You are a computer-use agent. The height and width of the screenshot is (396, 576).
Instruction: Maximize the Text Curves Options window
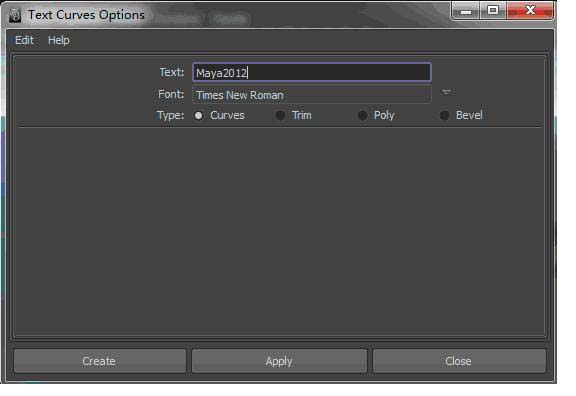point(493,10)
